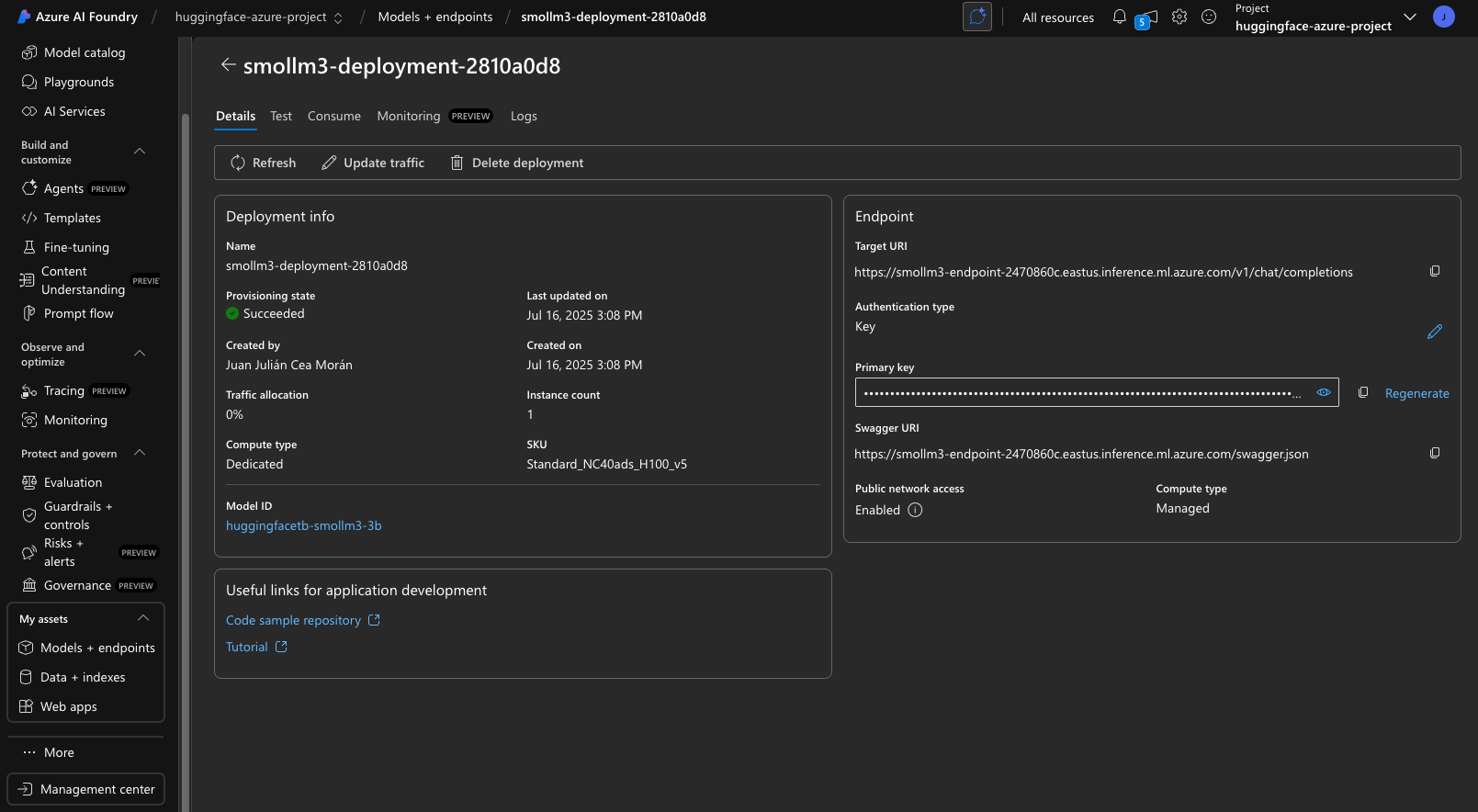
Task: Edit authentication type with pencil icon
Action: pyautogui.click(x=1435, y=332)
